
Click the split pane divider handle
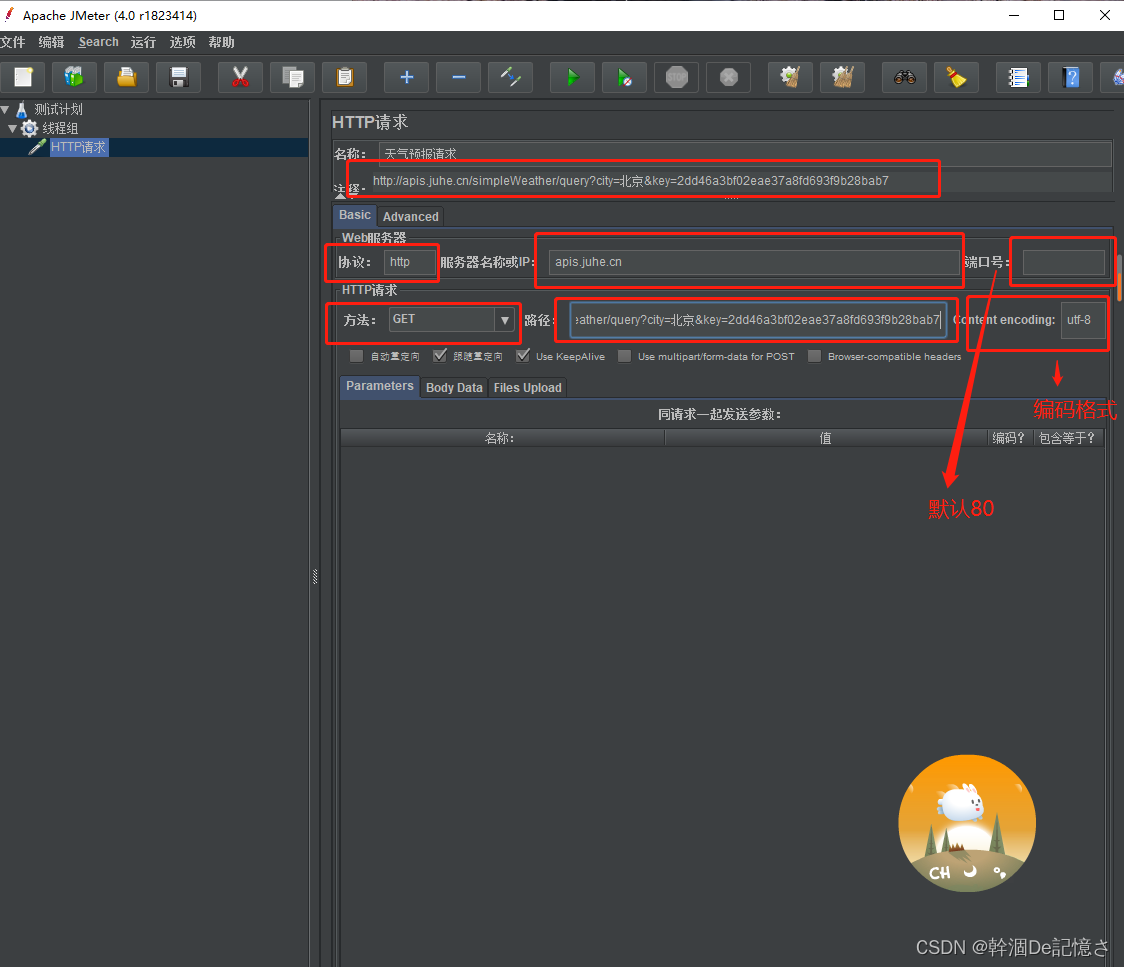[x=315, y=576]
